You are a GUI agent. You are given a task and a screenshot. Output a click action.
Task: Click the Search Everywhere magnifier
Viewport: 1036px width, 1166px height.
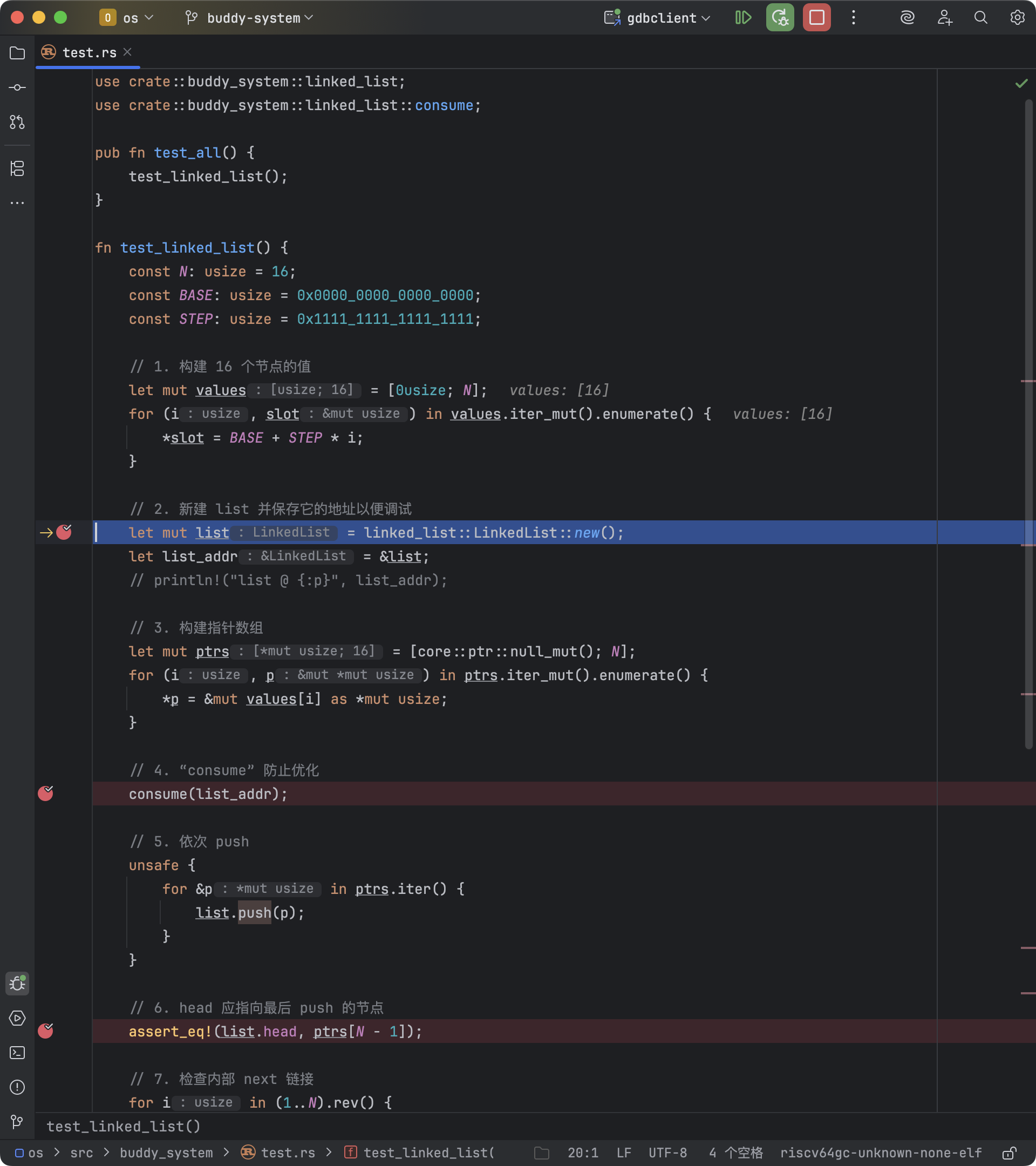(981, 18)
